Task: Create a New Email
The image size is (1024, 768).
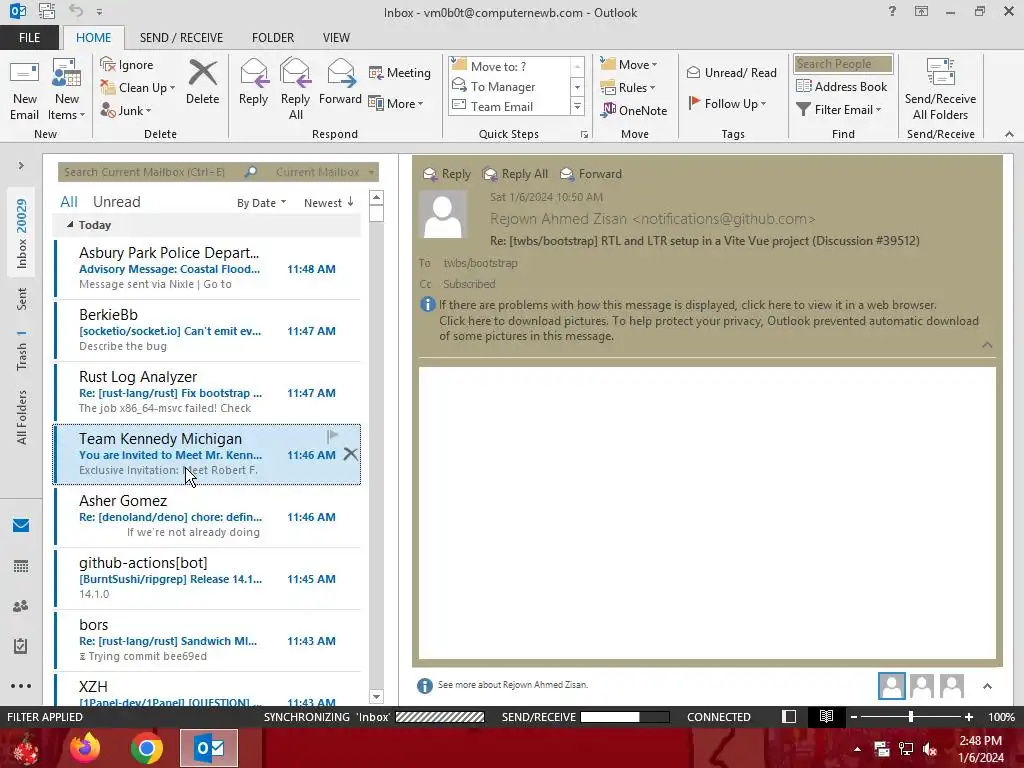Action: coord(24,89)
